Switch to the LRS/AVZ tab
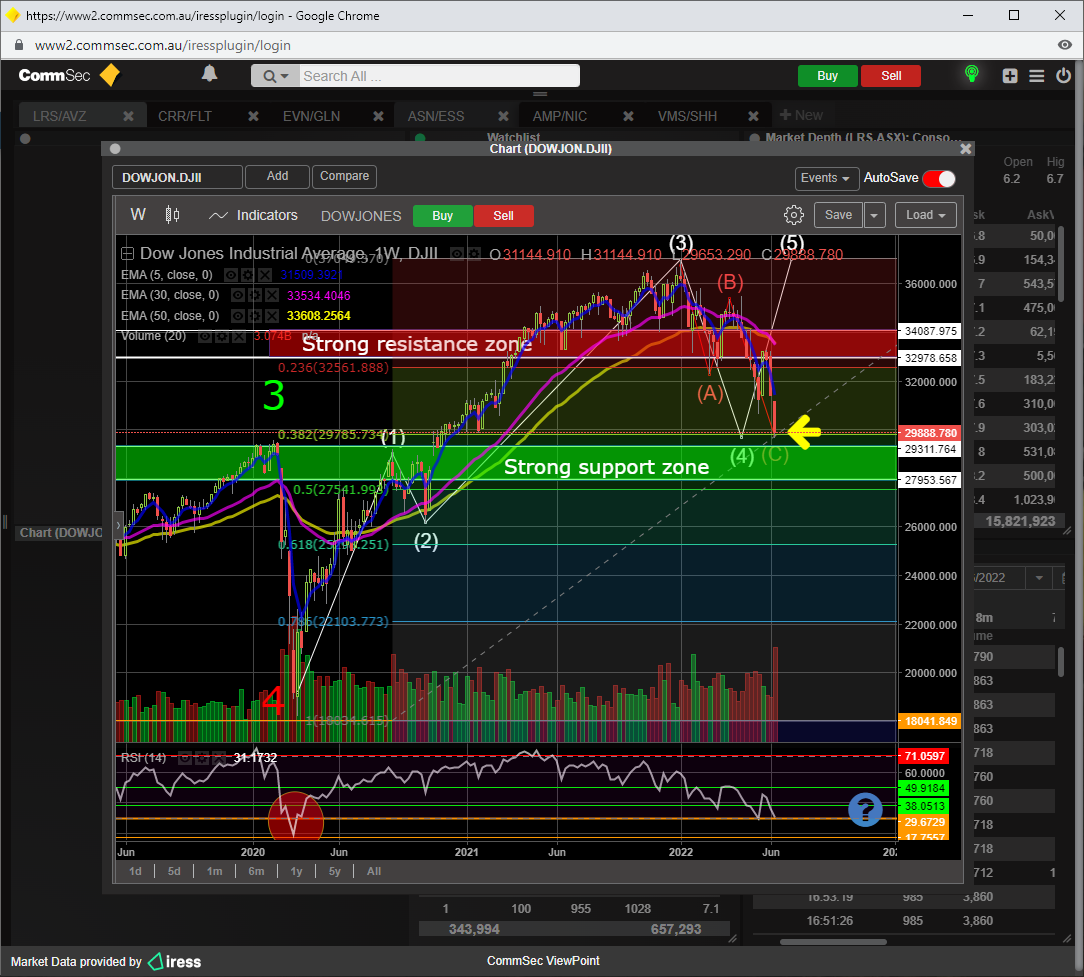 pyautogui.click(x=60, y=116)
